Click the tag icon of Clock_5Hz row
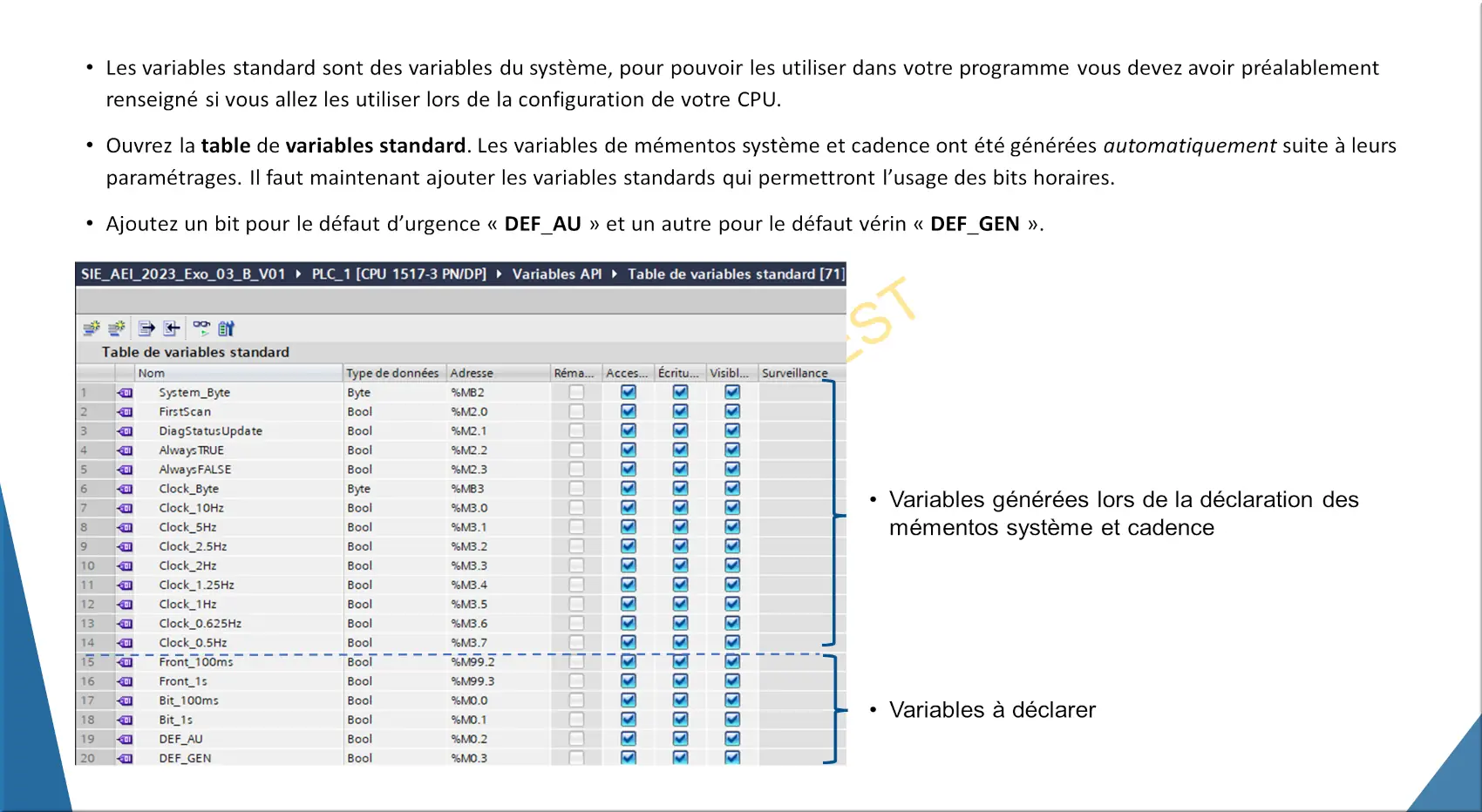1482x812 pixels. tap(126, 527)
